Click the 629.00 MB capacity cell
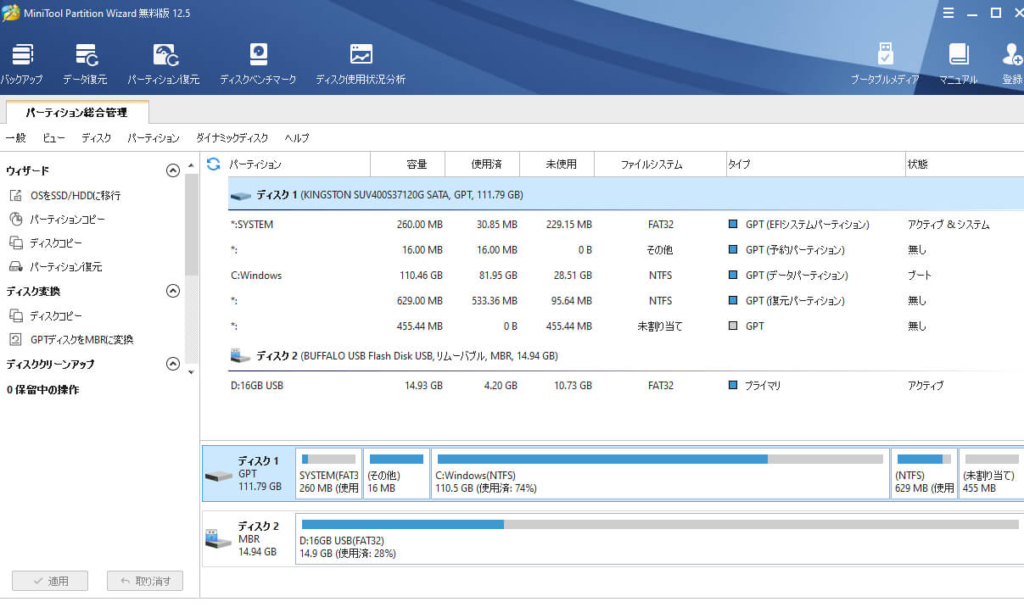Image resolution: width=1024 pixels, height=613 pixels. coord(419,301)
